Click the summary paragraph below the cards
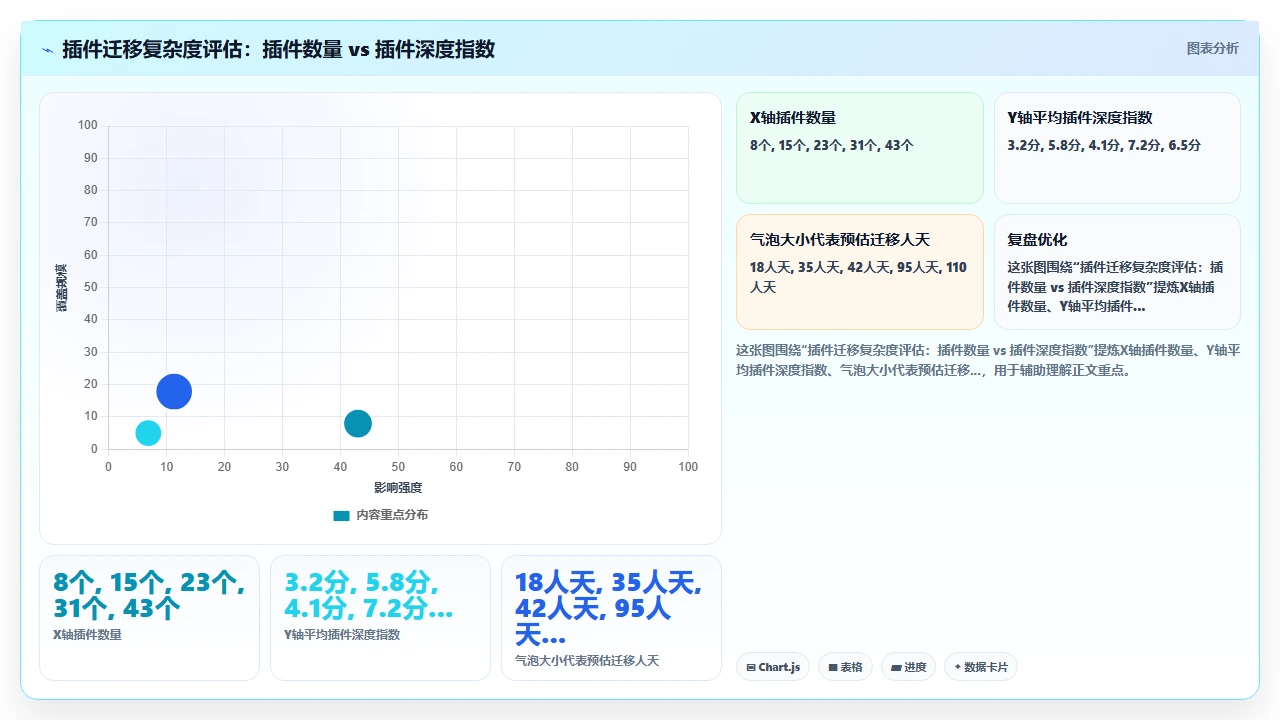Image resolution: width=1280 pixels, height=720 pixels. point(988,360)
